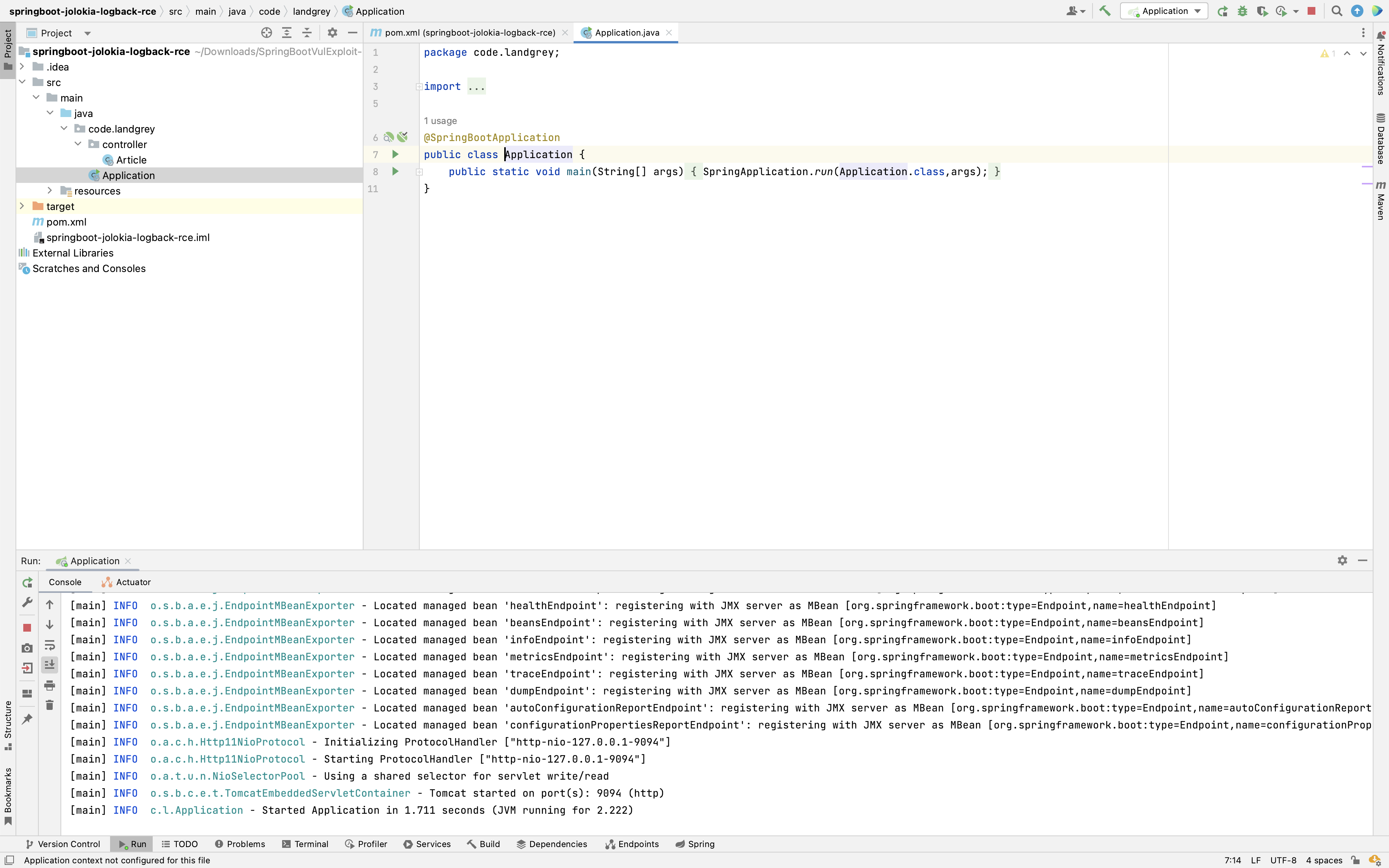The image size is (1389, 868).
Task: Open Project panel settings gear
Action: 332,33
